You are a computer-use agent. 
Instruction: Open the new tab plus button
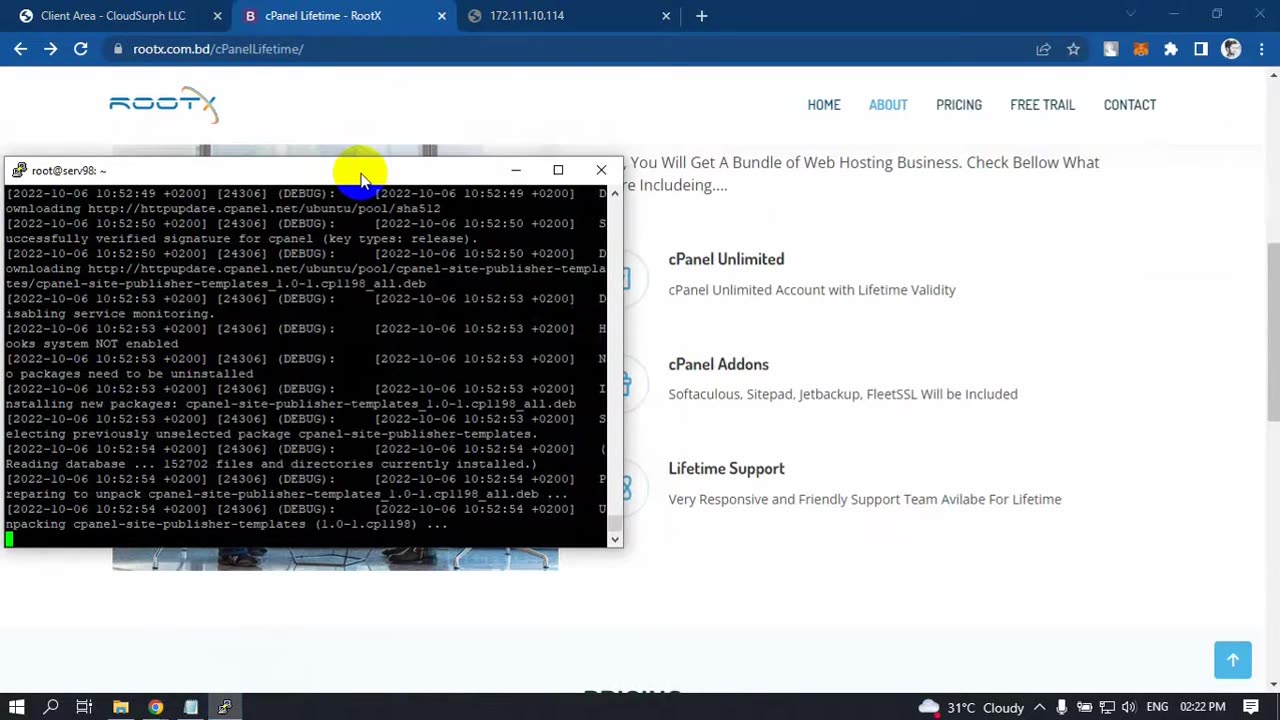pos(701,16)
